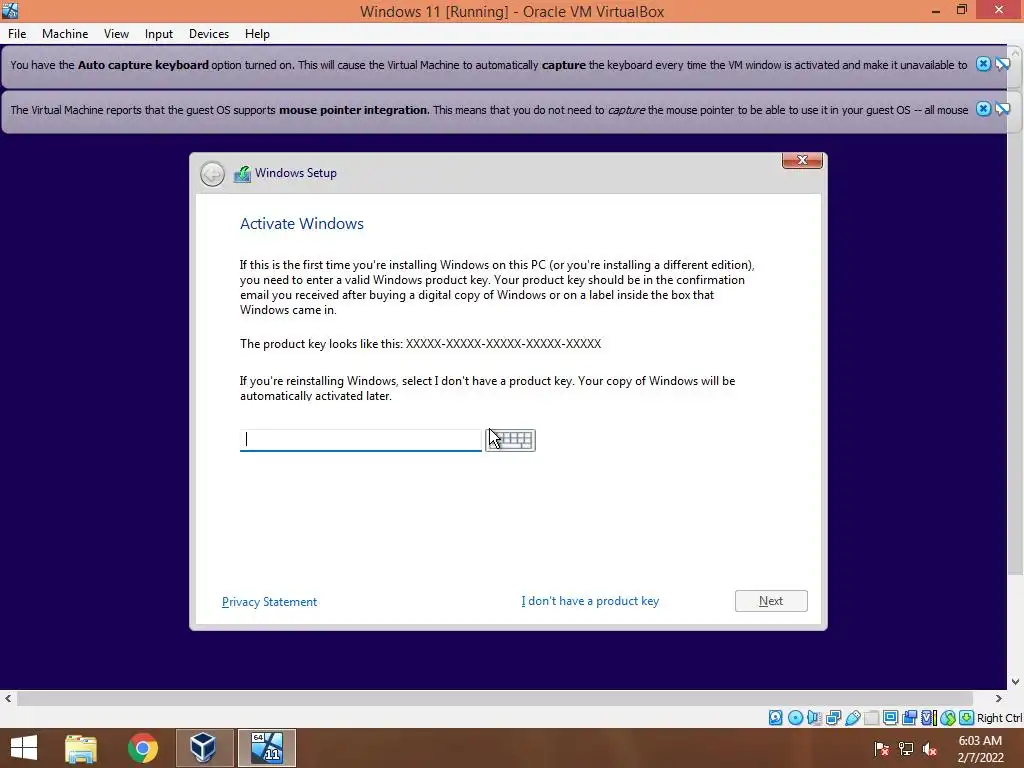Click the Next button
The height and width of the screenshot is (768, 1024).
771,601
